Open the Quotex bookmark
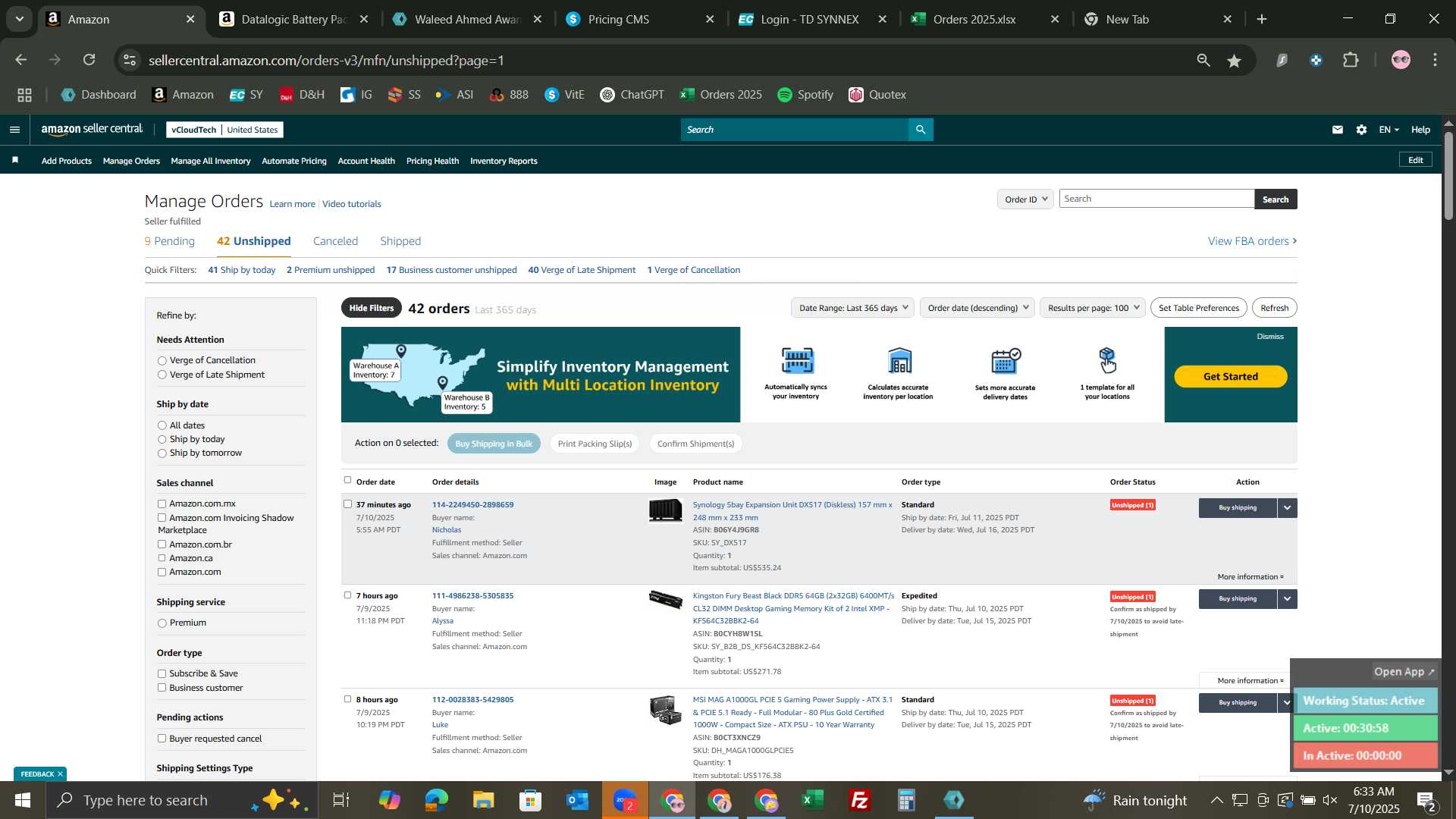This screenshot has width=1456, height=819. [877, 95]
